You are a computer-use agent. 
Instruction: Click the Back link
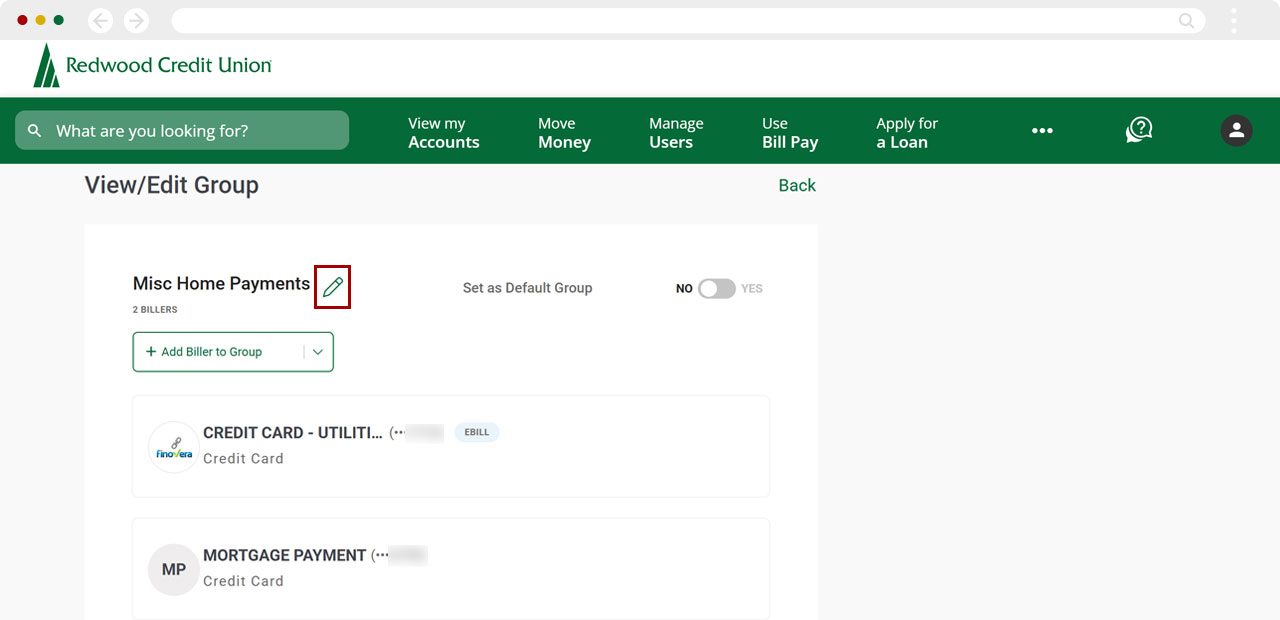click(797, 185)
